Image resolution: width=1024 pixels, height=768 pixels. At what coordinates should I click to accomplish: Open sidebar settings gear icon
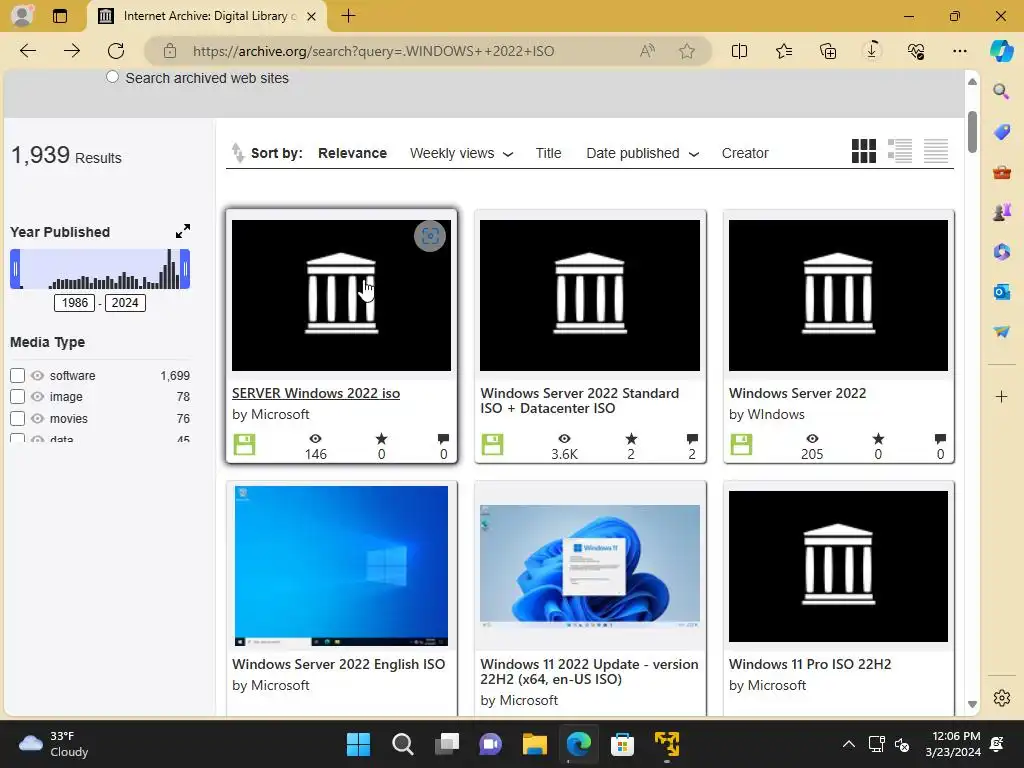(x=1001, y=697)
